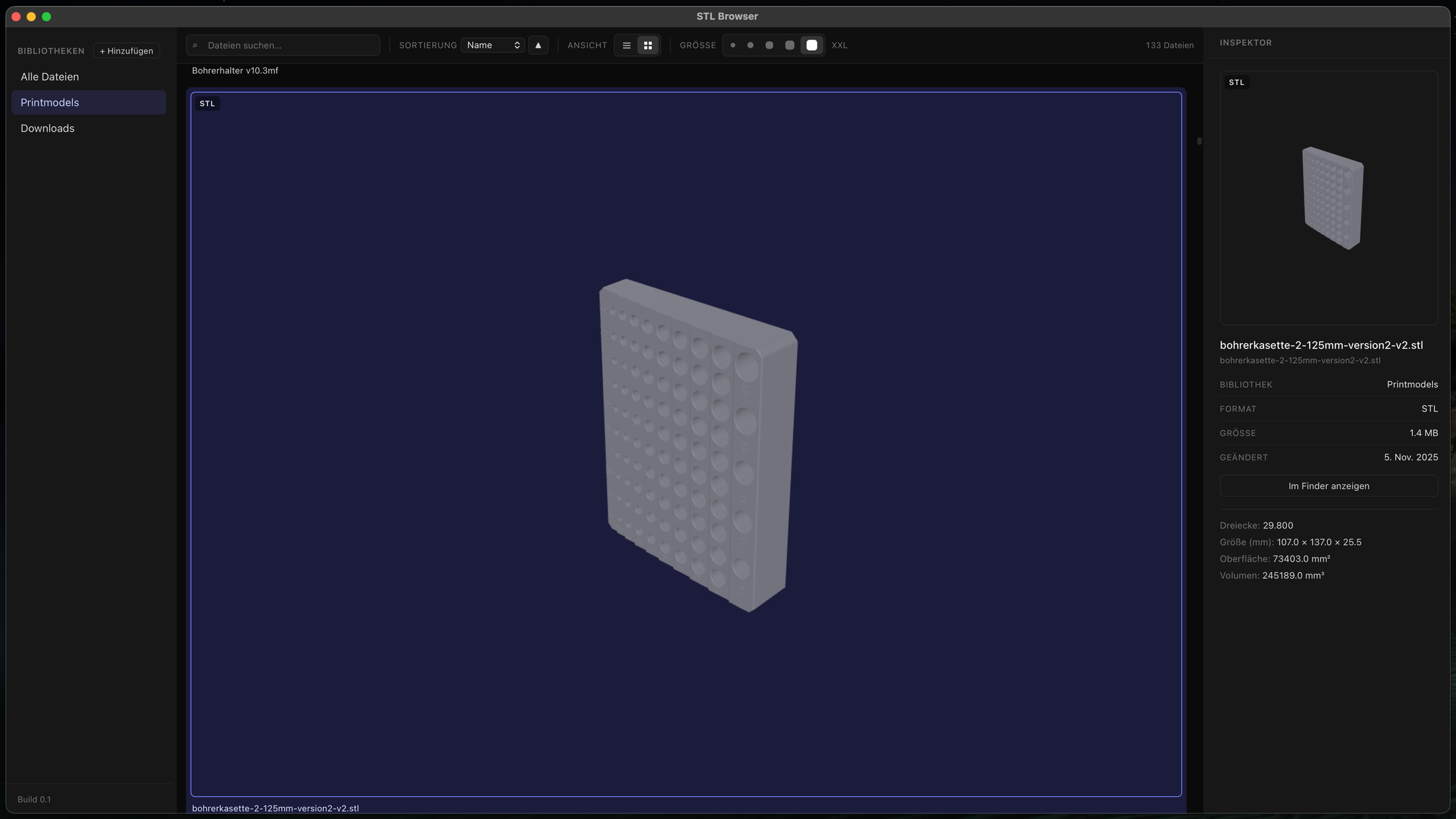Click bohrerkasette file name below the preview
The image size is (1456, 819).
click(x=275, y=808)
